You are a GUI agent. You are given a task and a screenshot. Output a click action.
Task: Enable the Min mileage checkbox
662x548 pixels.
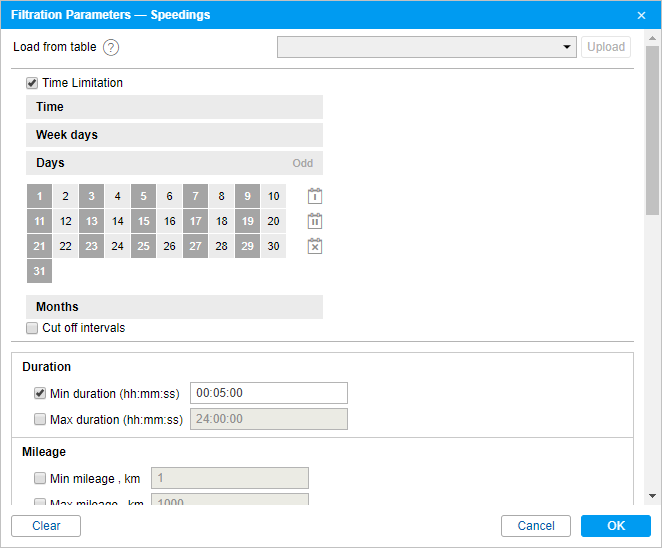click(x=40, y=478)
